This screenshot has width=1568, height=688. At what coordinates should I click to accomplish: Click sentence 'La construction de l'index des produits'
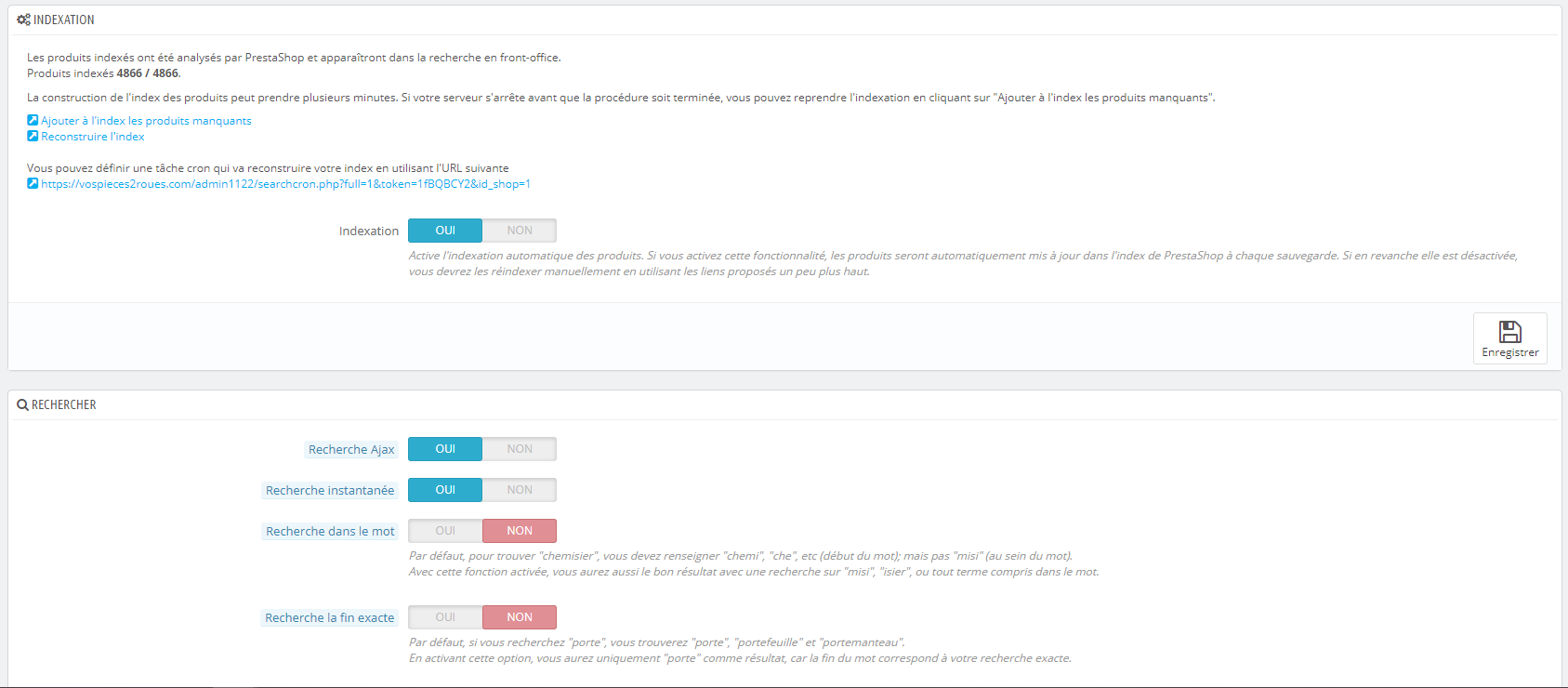pyautogui.click(x=621, y=98)
